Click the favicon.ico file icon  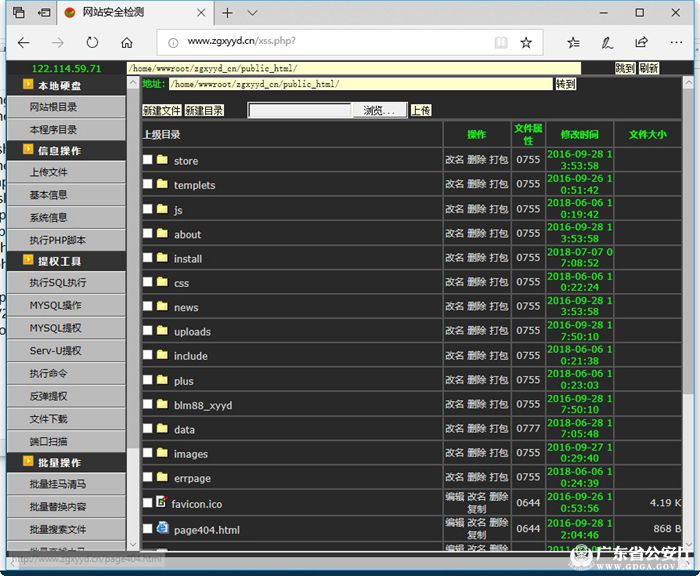162,502
